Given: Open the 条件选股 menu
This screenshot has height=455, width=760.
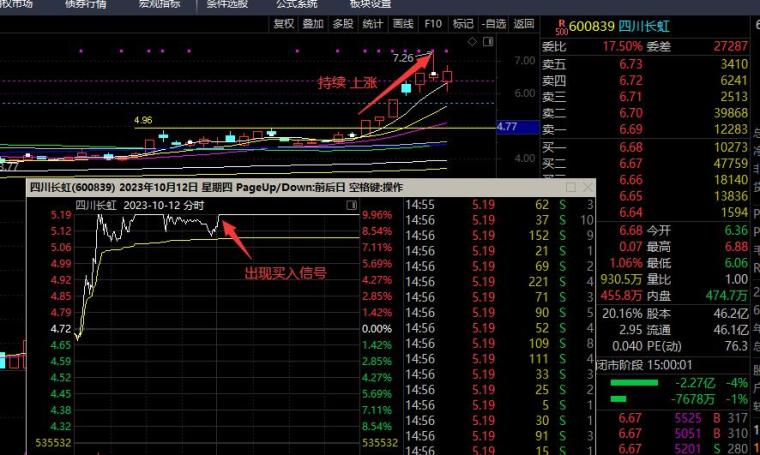Looking at the screenshot, I should (x=225, y=4).
